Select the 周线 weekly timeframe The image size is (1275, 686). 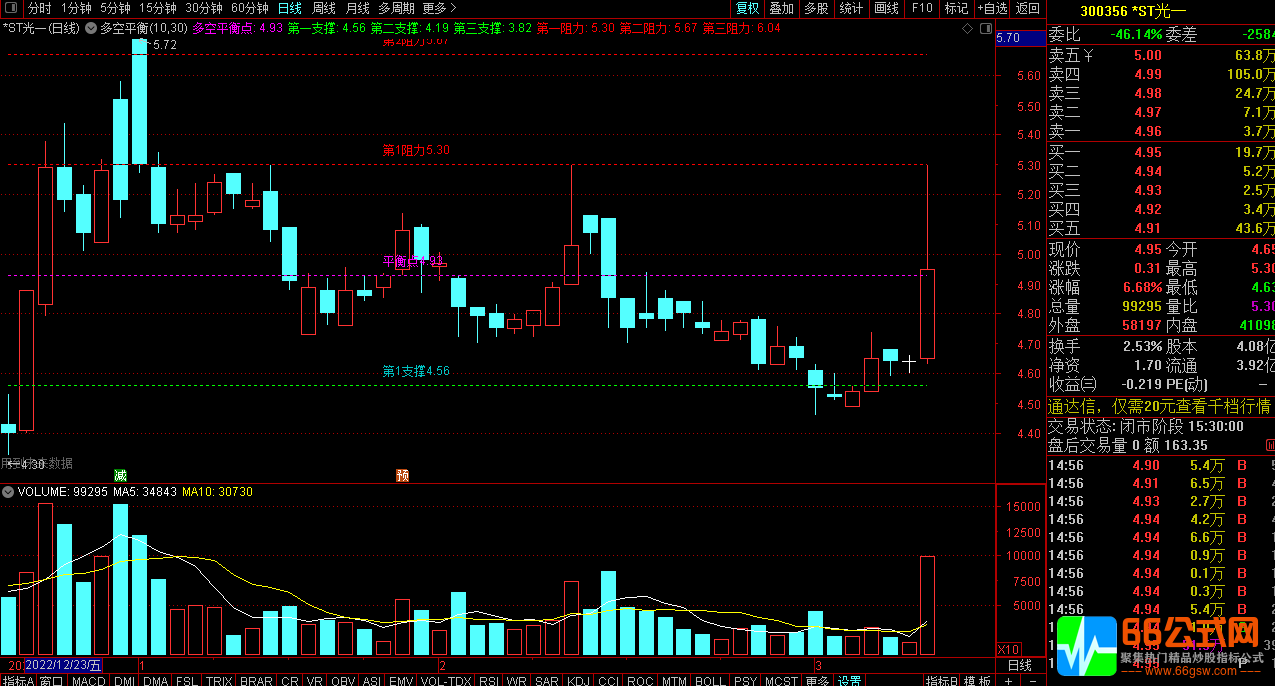pos(324,8)
